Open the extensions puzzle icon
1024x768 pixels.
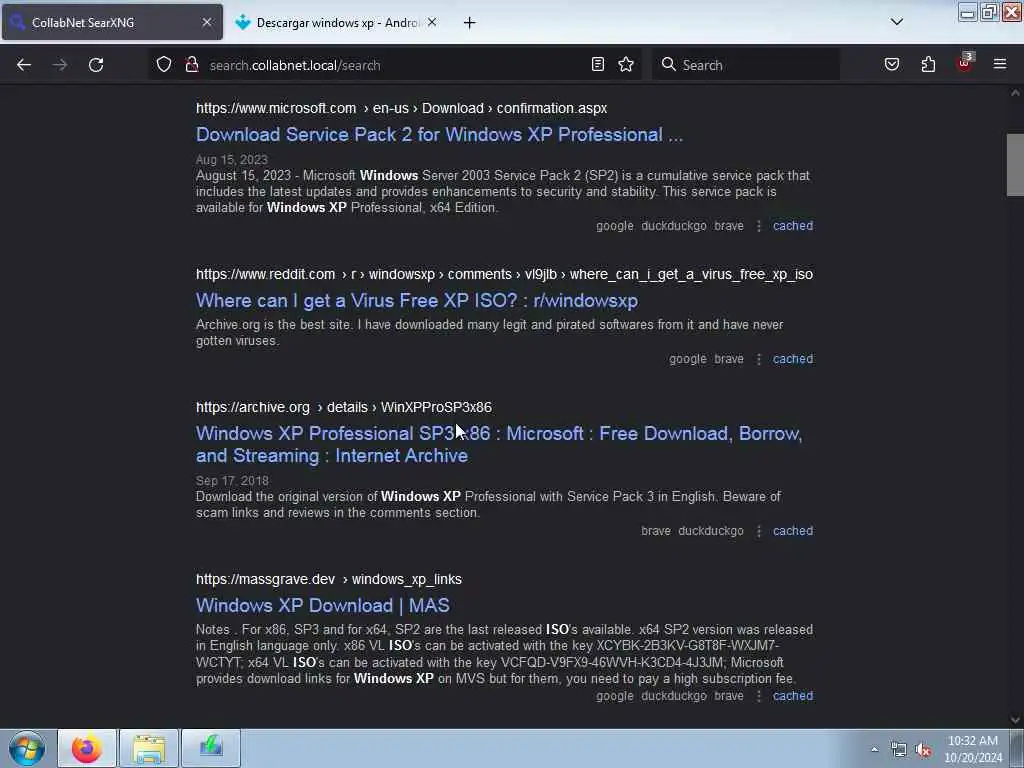coord(928,65)
